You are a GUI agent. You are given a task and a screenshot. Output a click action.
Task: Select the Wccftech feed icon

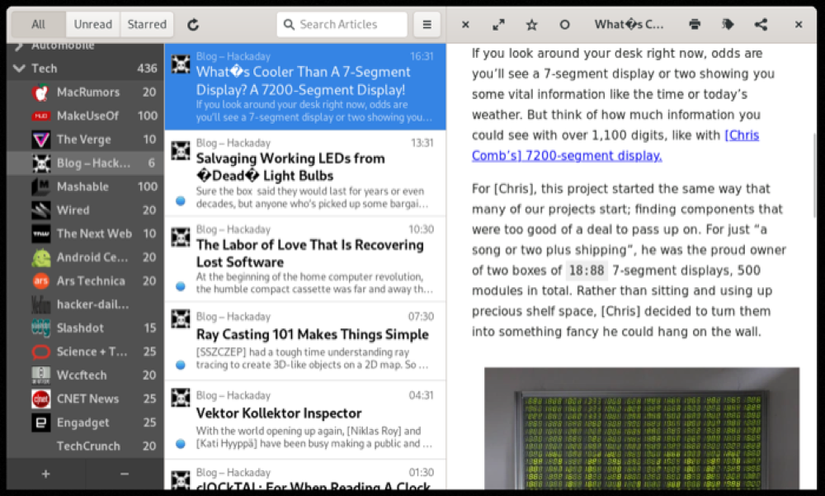pyautogui.click(x=41, y=375)
